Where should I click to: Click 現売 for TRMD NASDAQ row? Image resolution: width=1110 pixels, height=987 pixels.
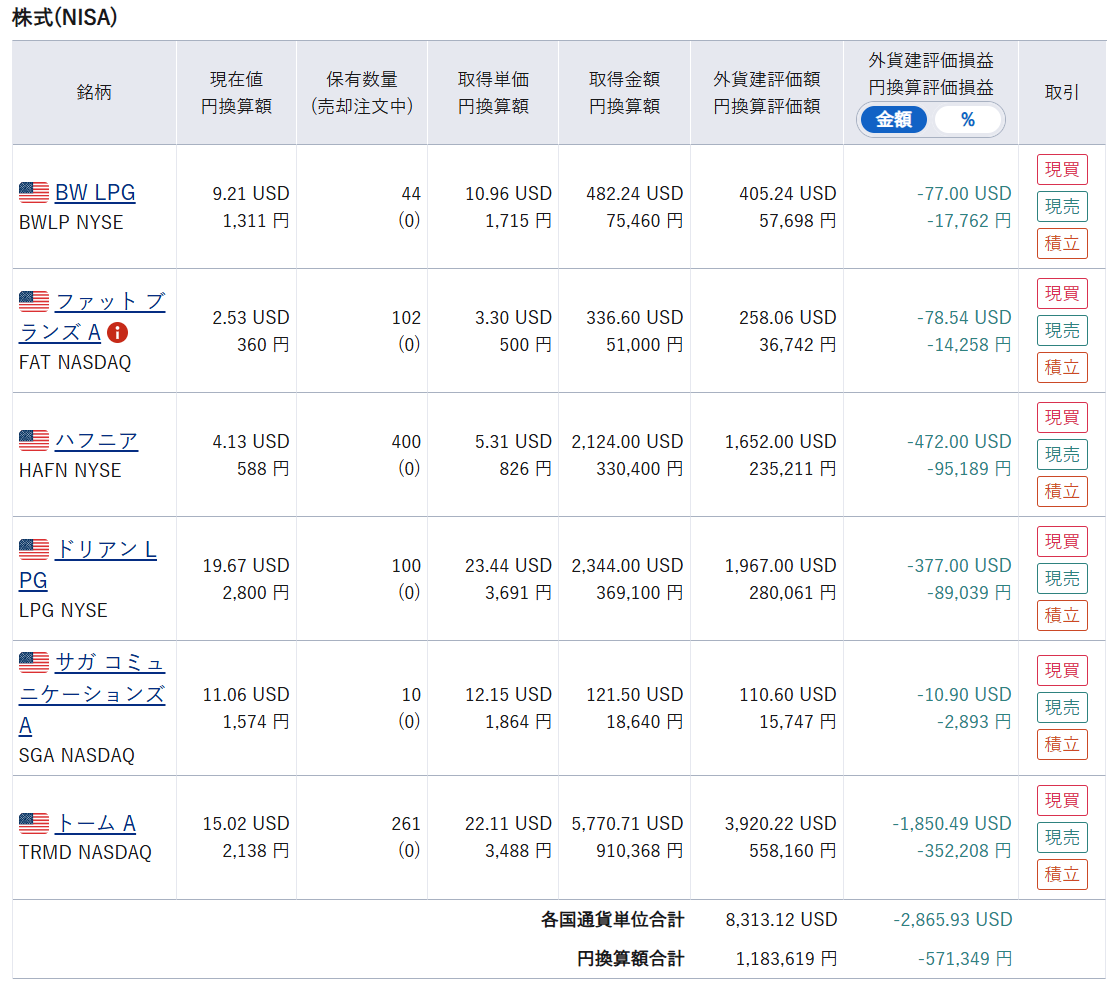1062,838
